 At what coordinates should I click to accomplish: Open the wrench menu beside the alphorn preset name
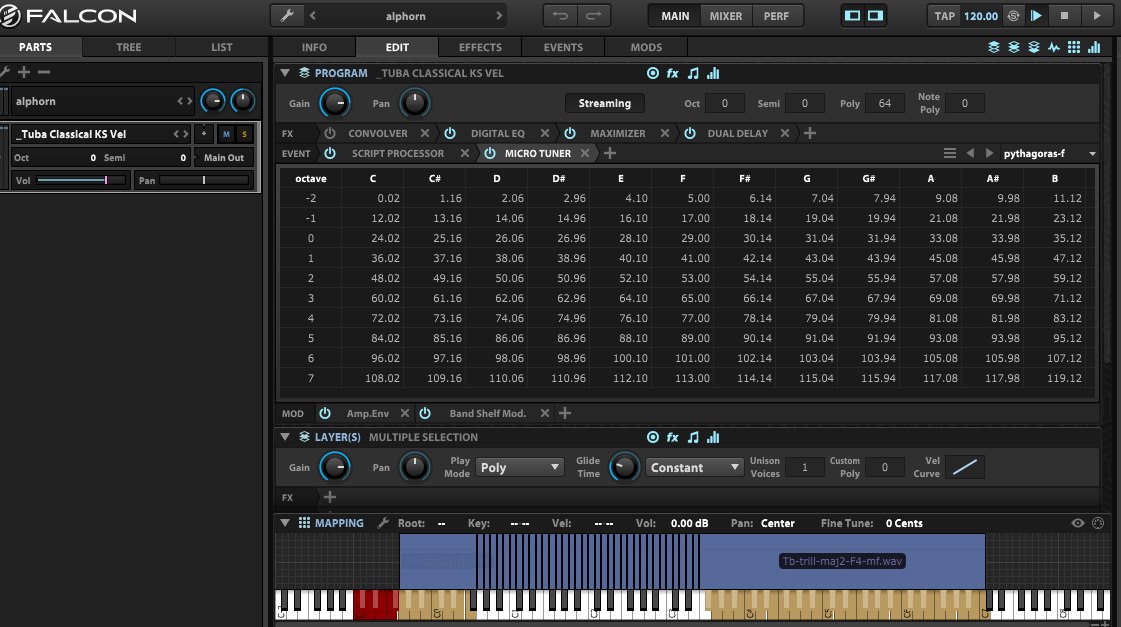pyautogui.click(x=287, y=16)
